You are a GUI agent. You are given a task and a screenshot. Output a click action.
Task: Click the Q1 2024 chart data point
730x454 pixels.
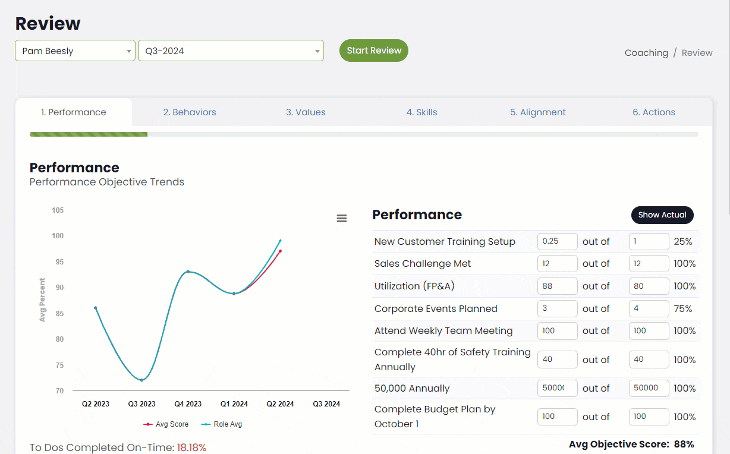coord(234,293)
